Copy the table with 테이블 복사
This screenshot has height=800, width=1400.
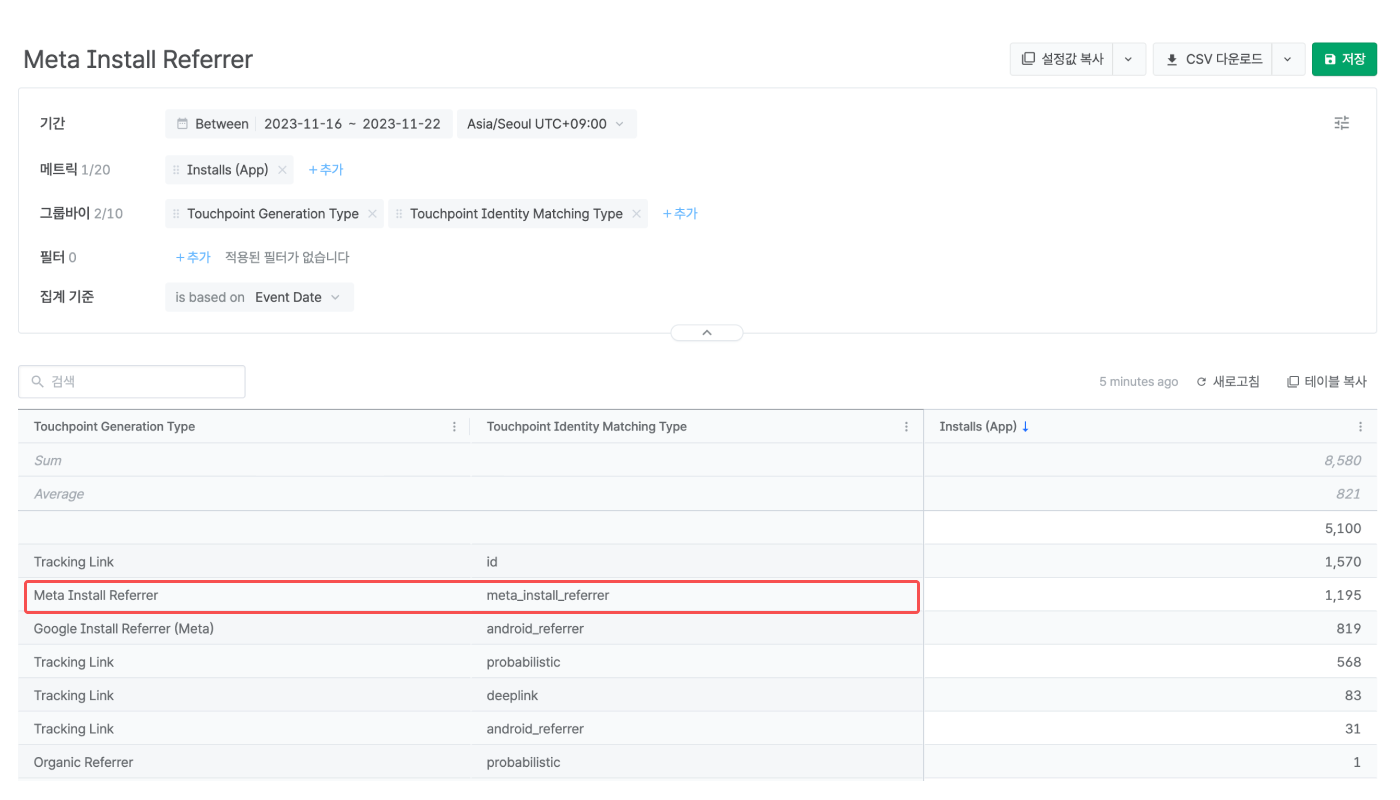1326,382
